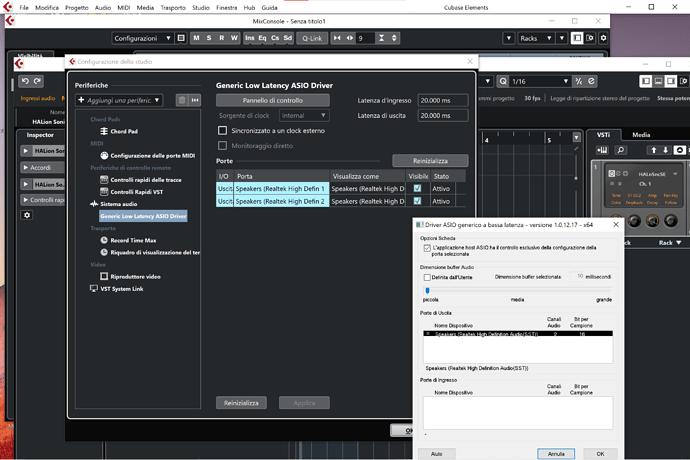This screenshot has width=690, height=460.
Task: Open the Racks dropdown in MixConsole
Action: coord(536,38)
